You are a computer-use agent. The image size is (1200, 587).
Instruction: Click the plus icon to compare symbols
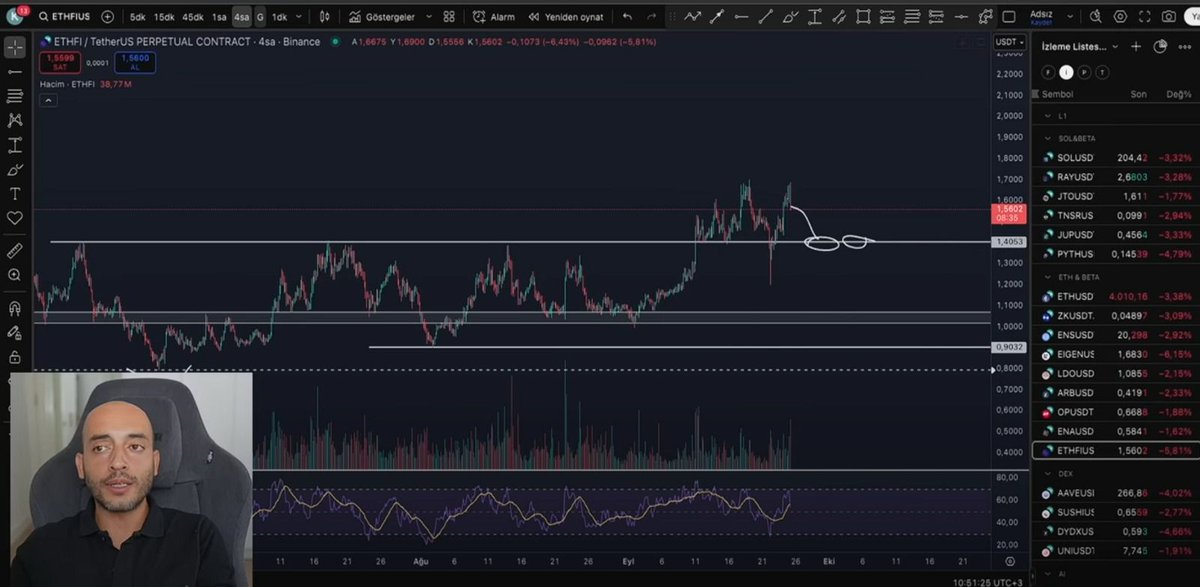tap(107, 17)
